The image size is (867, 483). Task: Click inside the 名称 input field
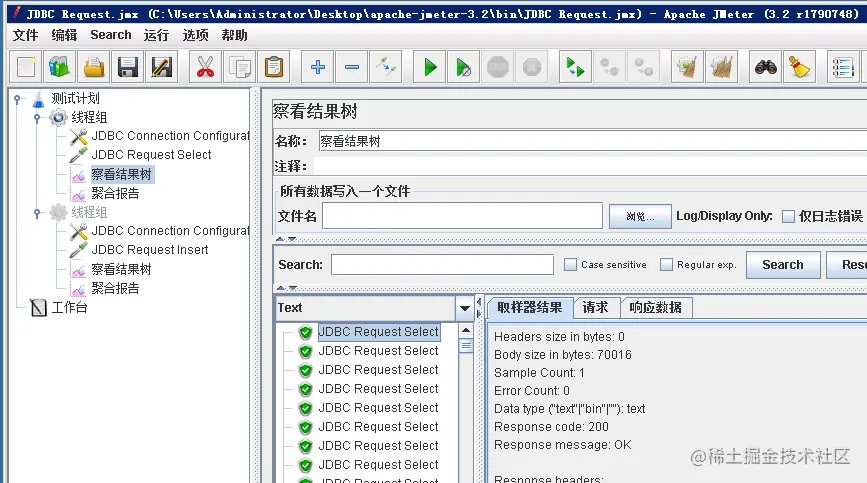click(x=592, y=141)
